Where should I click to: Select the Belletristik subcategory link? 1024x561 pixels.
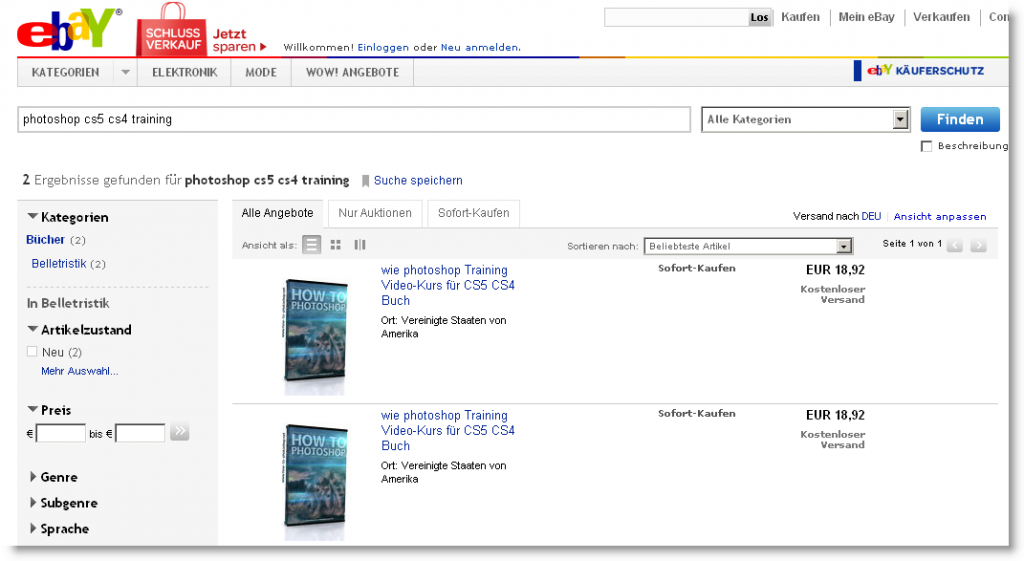(x=59, y=264)
